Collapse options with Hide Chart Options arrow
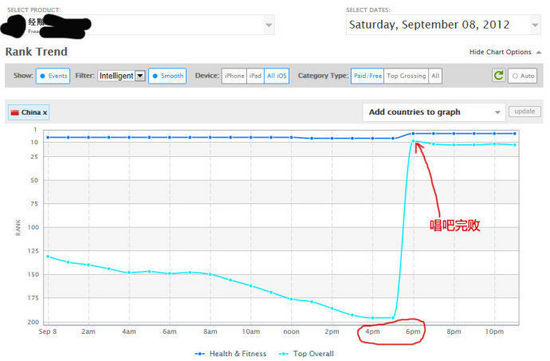 pyautogui.click(x=539, y=52)
